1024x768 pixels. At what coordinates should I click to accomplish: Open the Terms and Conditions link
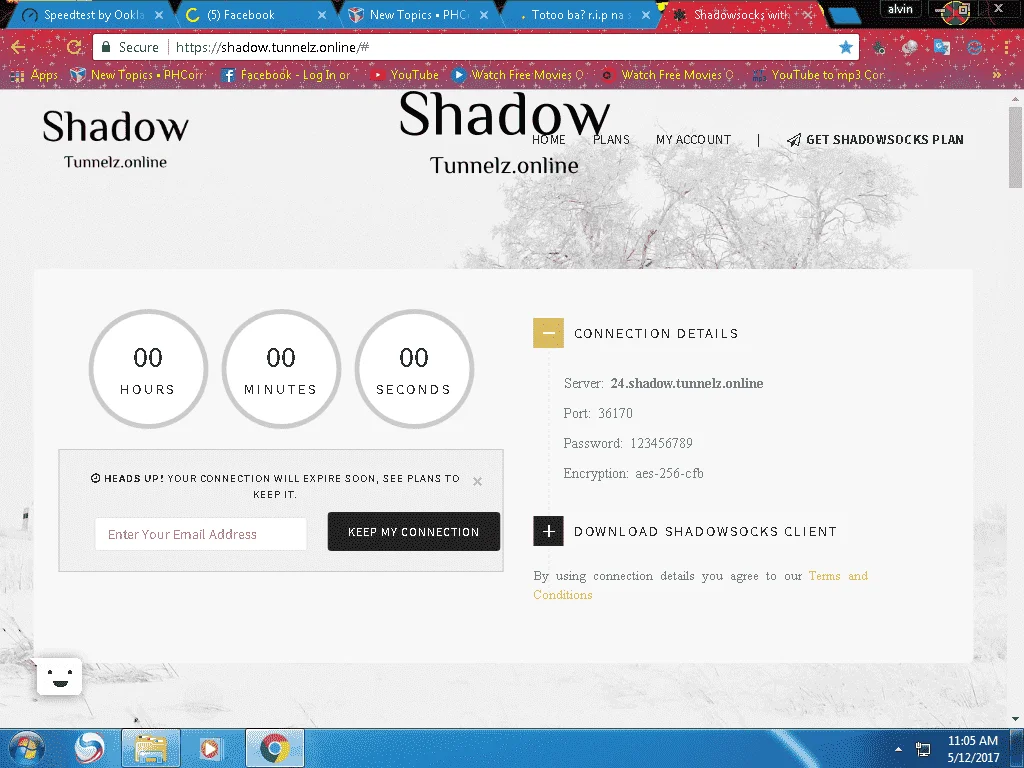point(700,585)
